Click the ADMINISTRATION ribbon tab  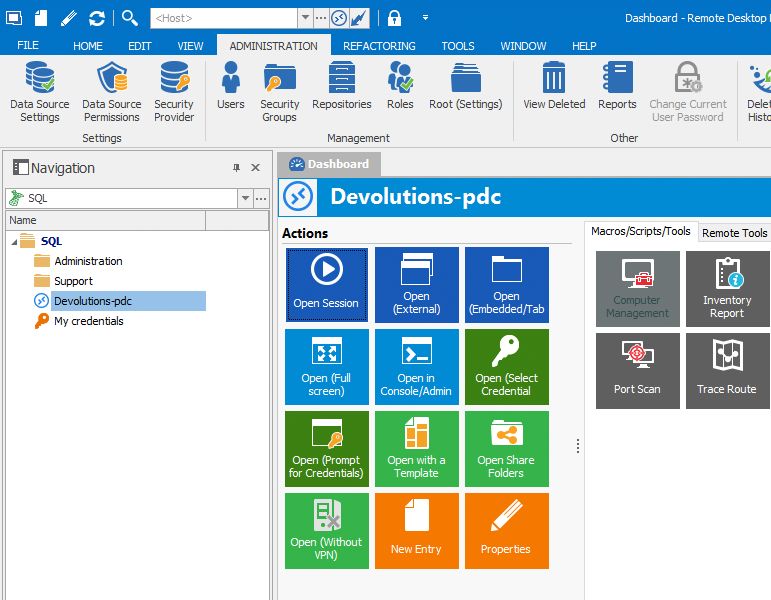pyautogui.click(x=273, y=46)
